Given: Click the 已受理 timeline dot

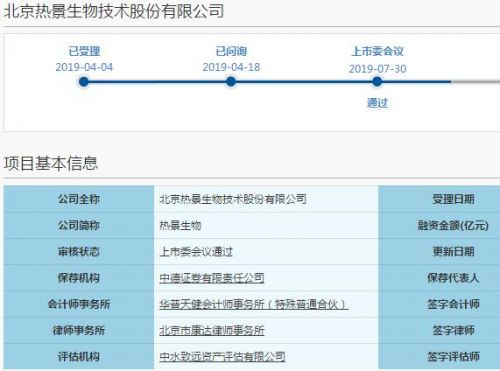Looking at the screenshot, I should pyautogui.click(x=84, y=82).
